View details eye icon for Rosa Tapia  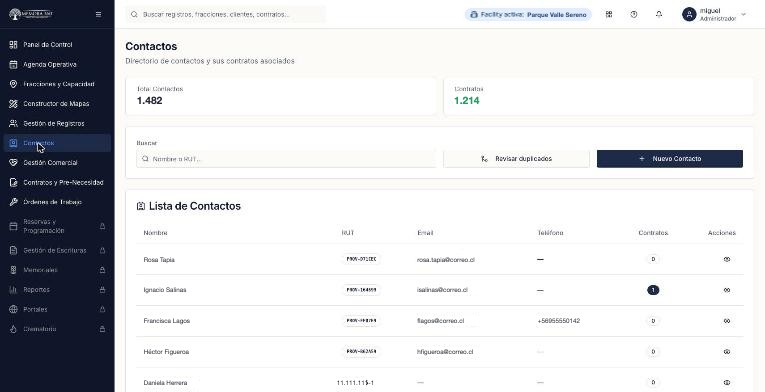tap(726, 259)
